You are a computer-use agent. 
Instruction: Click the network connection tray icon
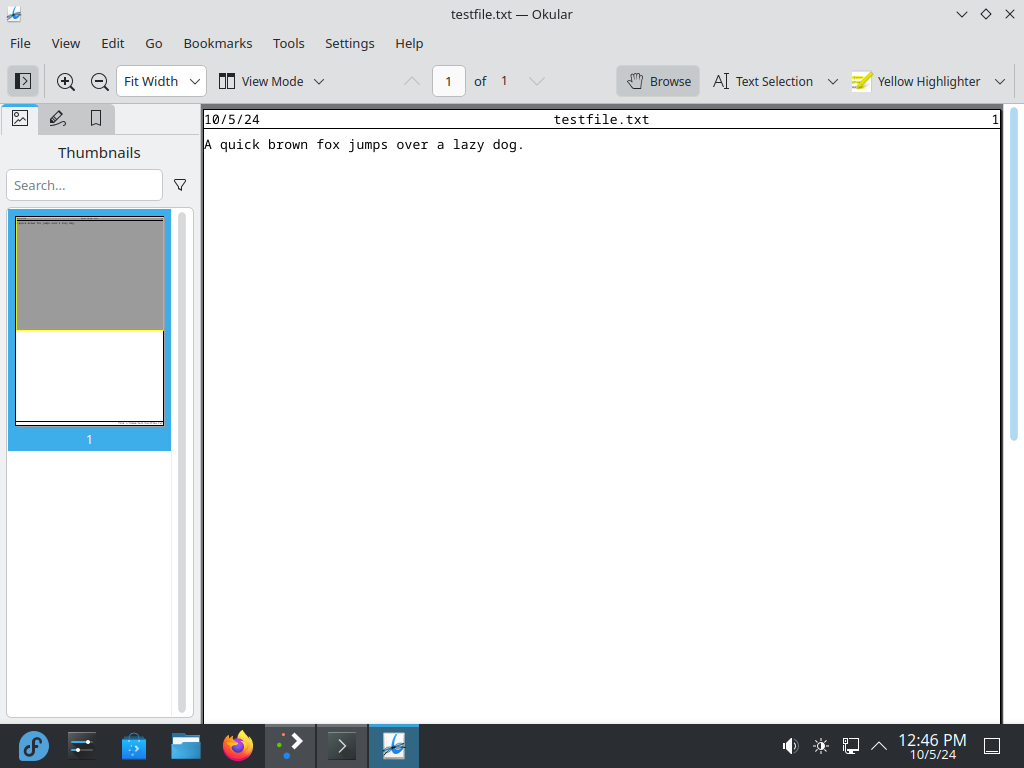pos(850,746)
